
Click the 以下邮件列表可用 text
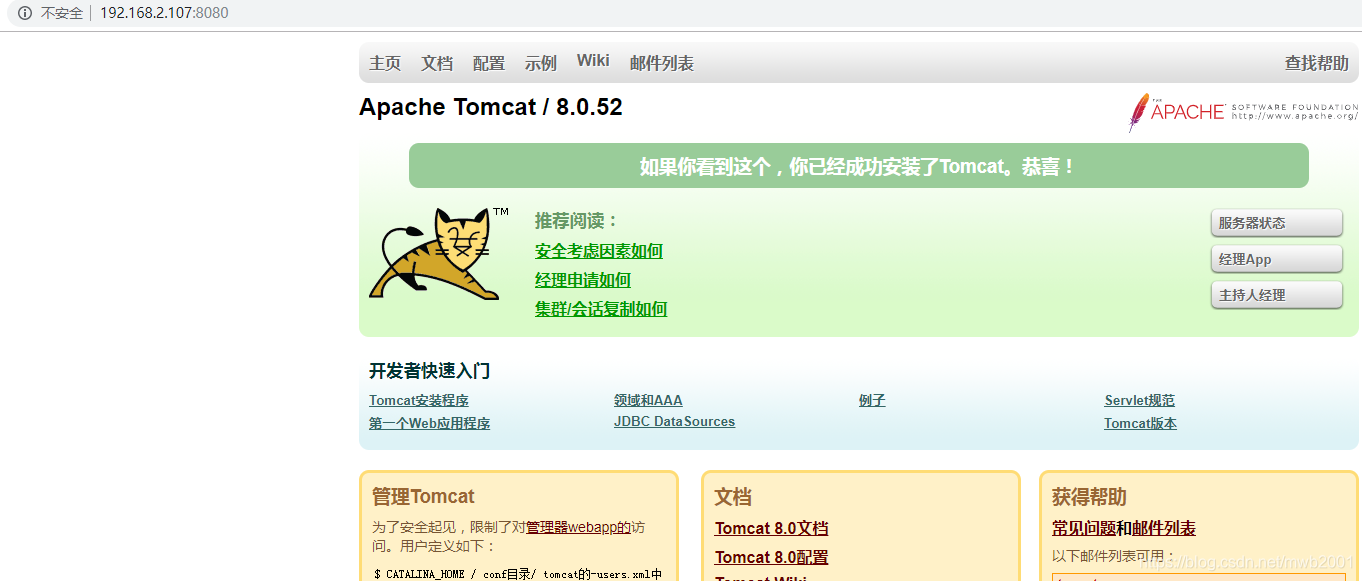pyautogui.click(x=1112, y=555)
